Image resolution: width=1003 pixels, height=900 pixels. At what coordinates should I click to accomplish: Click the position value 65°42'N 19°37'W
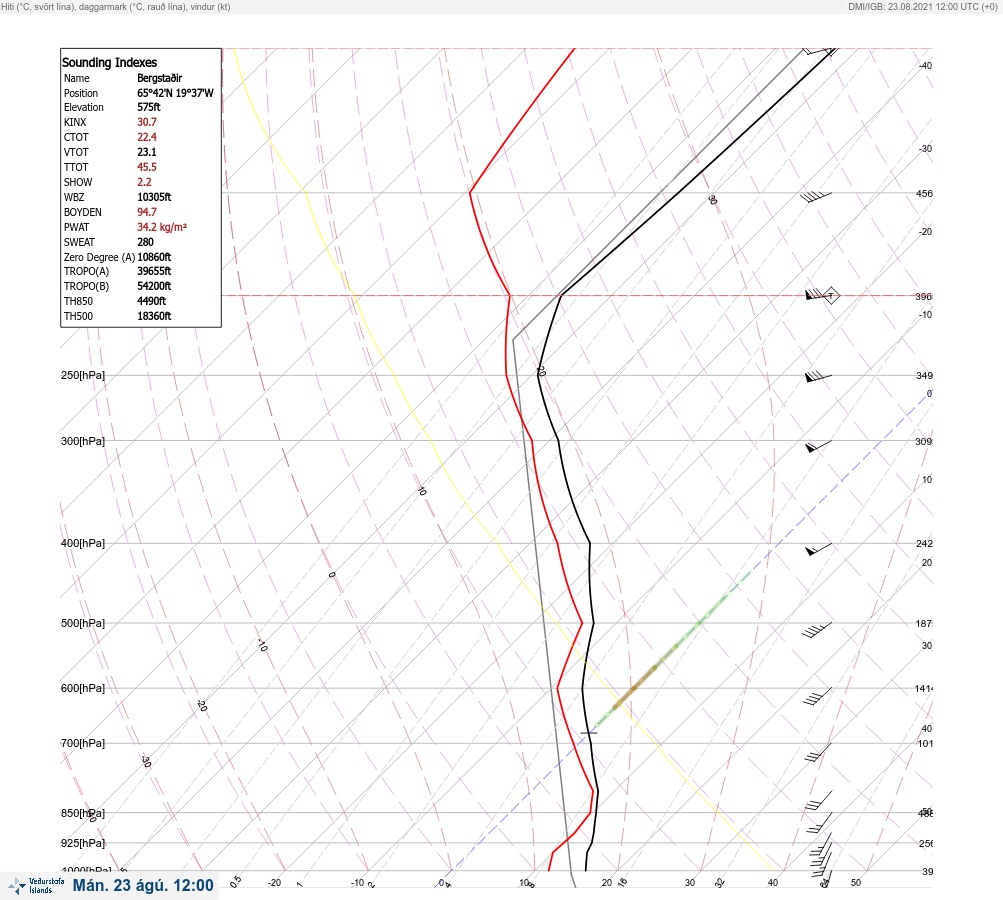175,93
